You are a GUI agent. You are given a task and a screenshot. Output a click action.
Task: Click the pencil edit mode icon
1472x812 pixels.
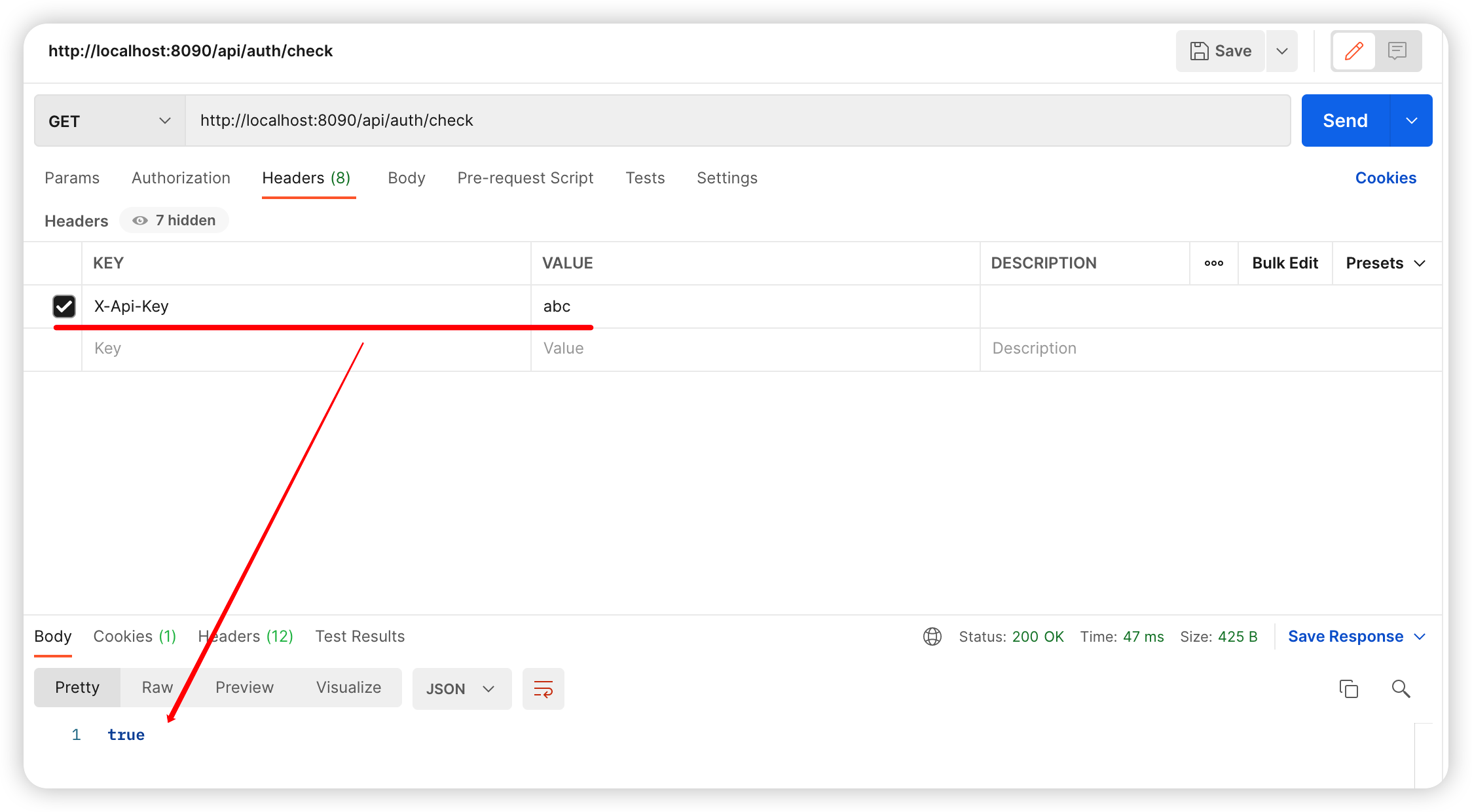pyautogui.click(x=1353, y=51)
